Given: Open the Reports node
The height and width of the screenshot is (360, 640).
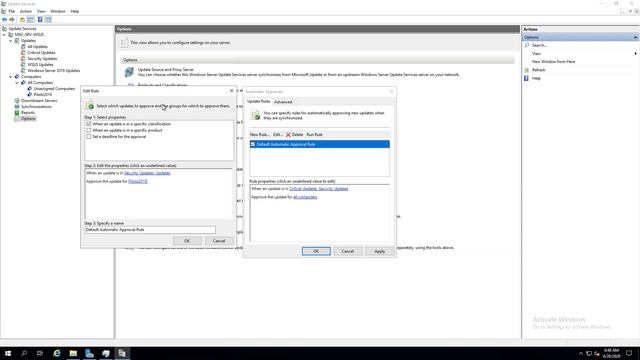Looking at the screenshot, I should [28, 112].
